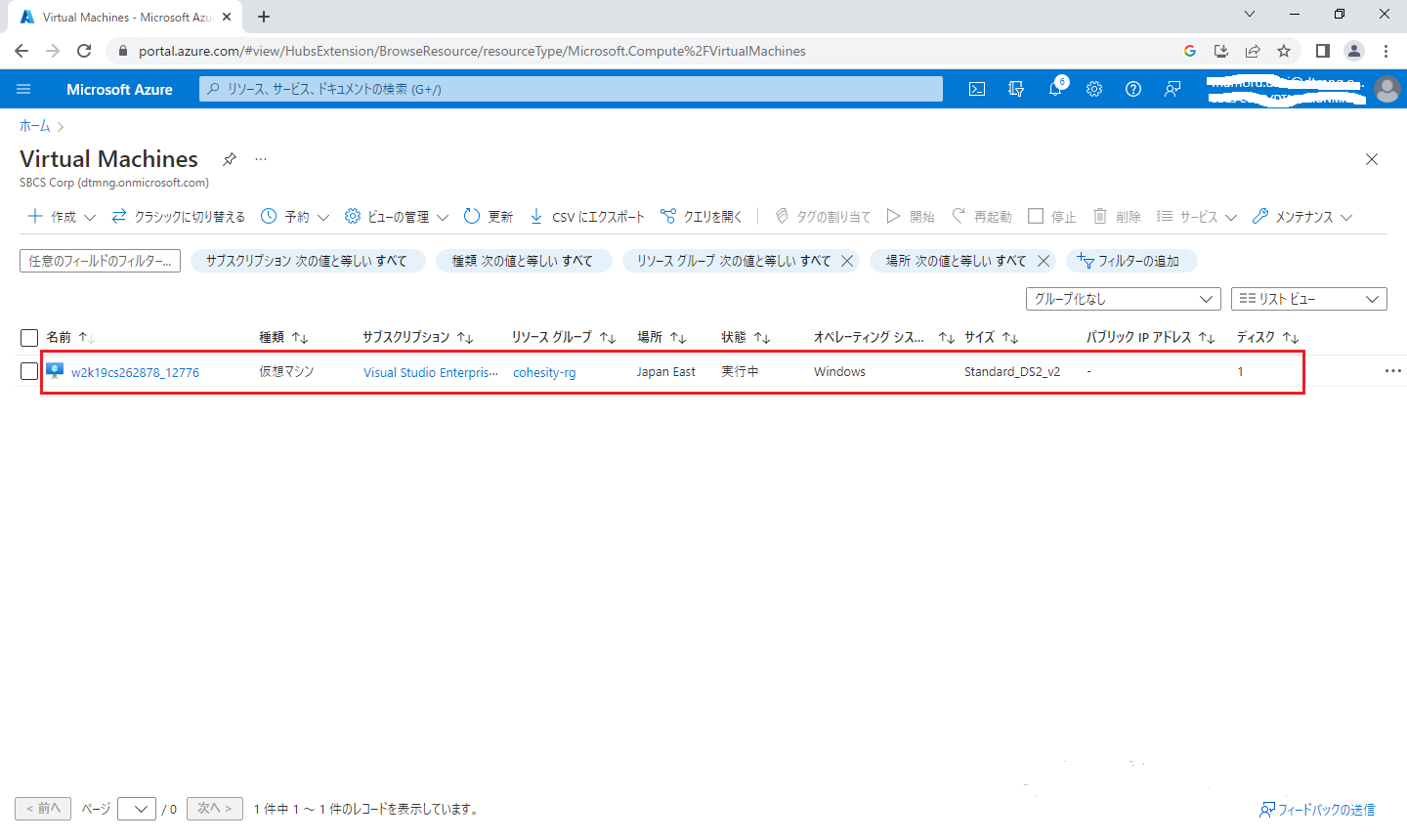Sort by the サブスクリプション column header
This screenshot has width=1407, height=840.
418,337
